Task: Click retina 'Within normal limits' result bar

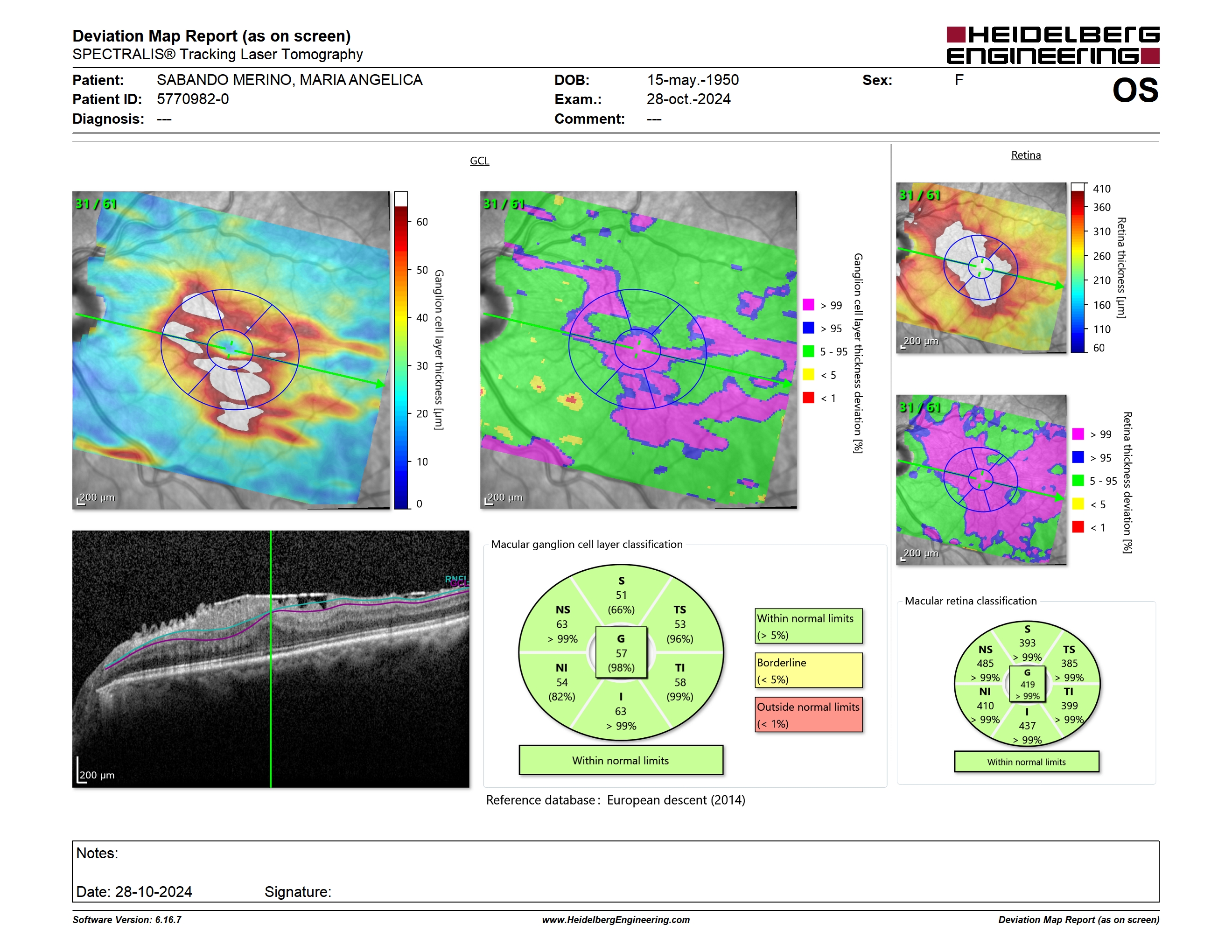Action: click(1026, 762)
